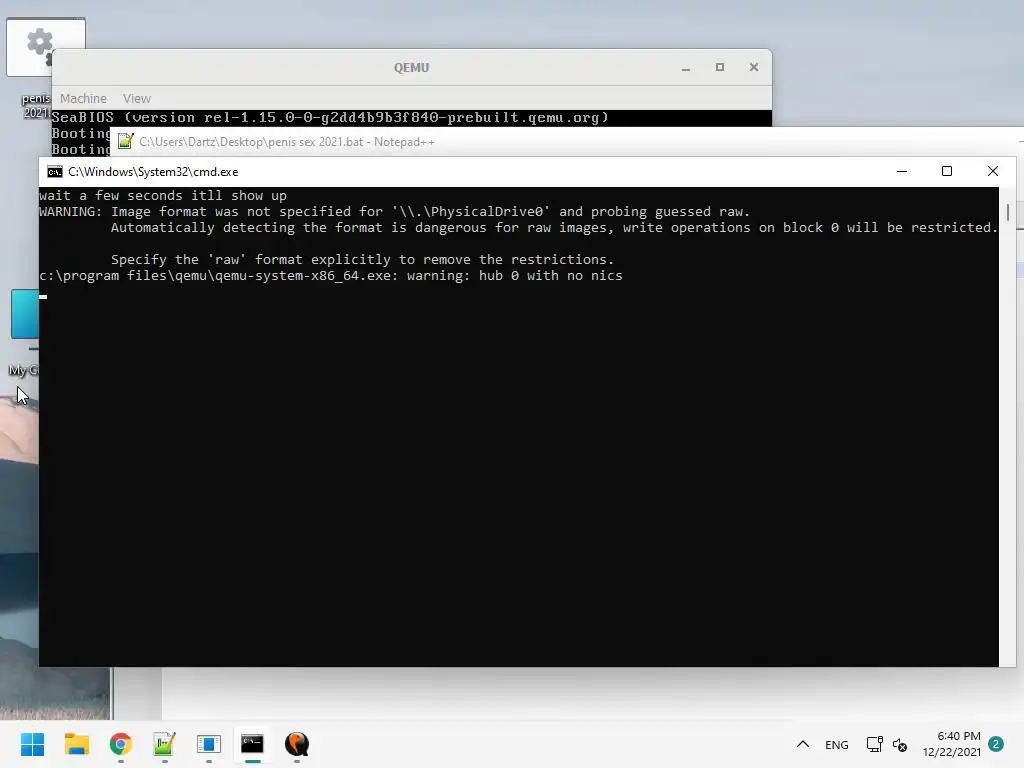Select the My Computer desktop icon
The image size is (1024, 768).
tap(25, 333)
